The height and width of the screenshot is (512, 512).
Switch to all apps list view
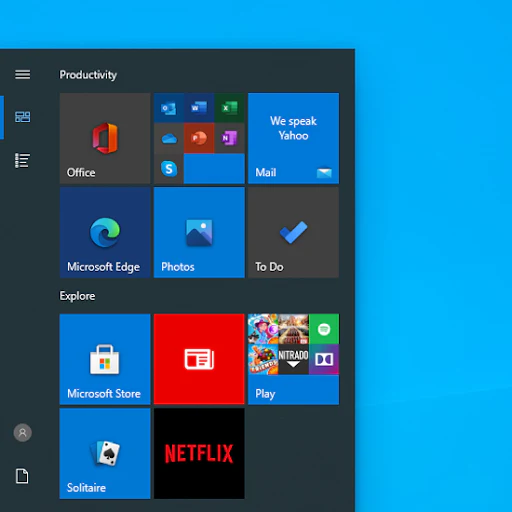tap(22, 160)
